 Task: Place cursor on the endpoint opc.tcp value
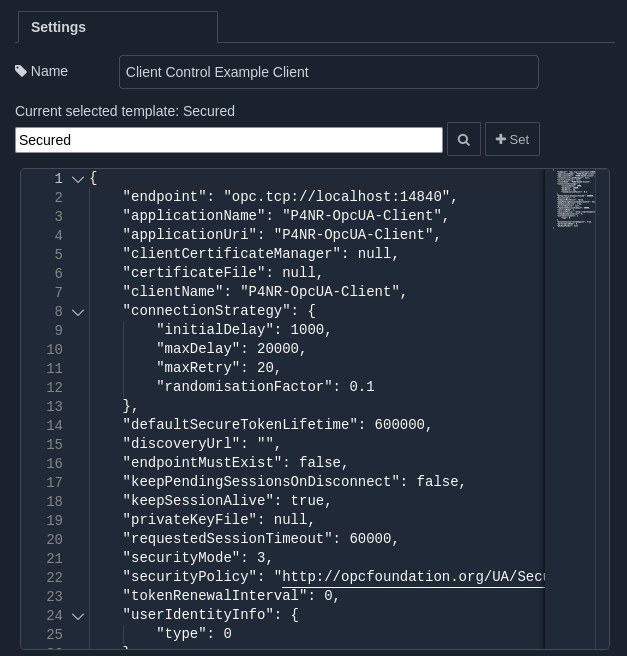coord(336,197)
